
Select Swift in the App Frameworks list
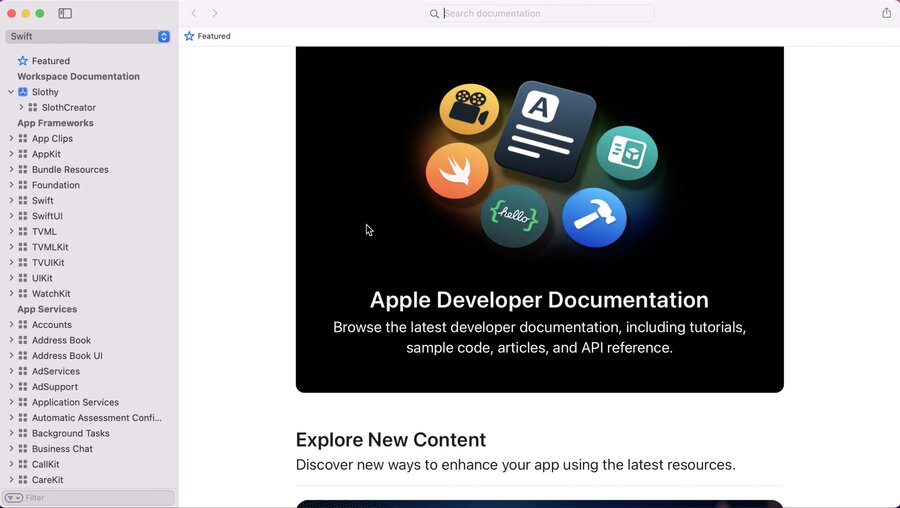pyautogui.click(x=42, y=200)
